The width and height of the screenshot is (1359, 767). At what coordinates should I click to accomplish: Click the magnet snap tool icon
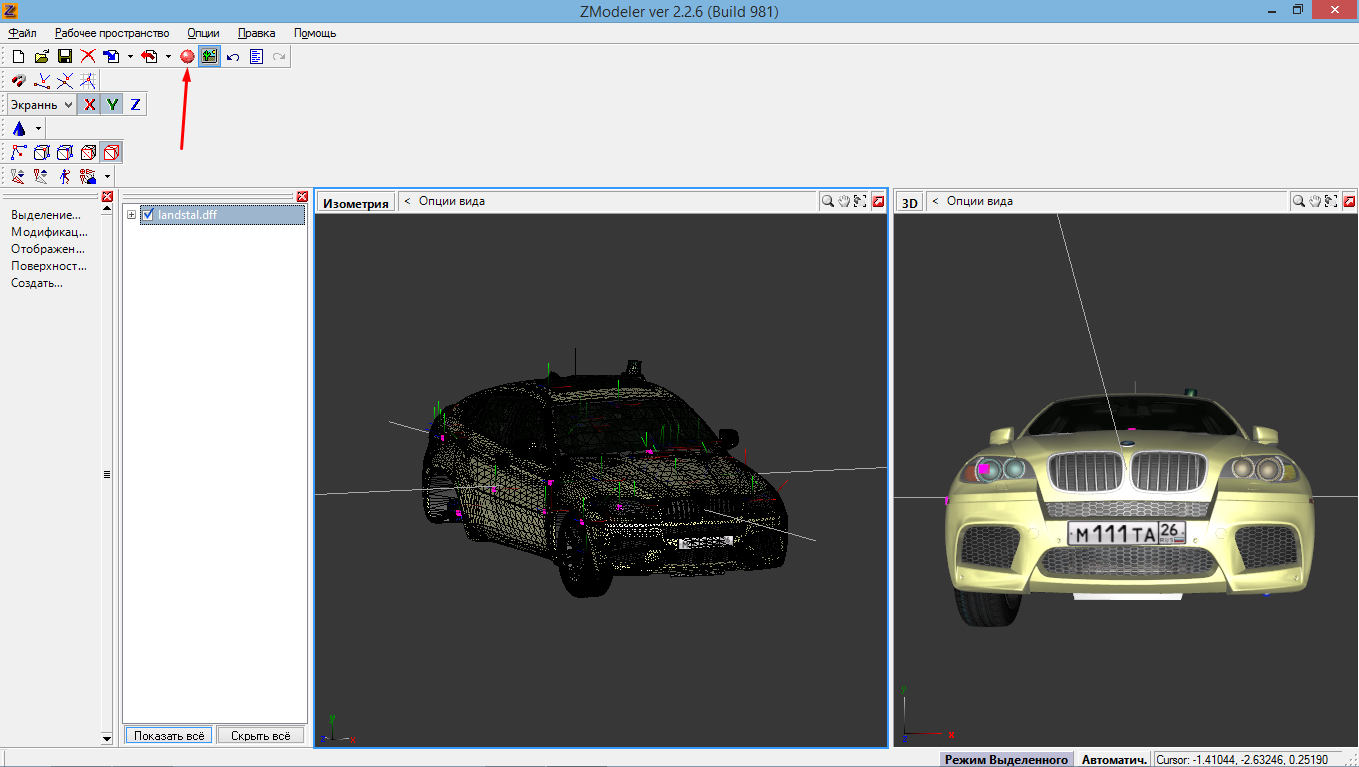tap(19, 81)
